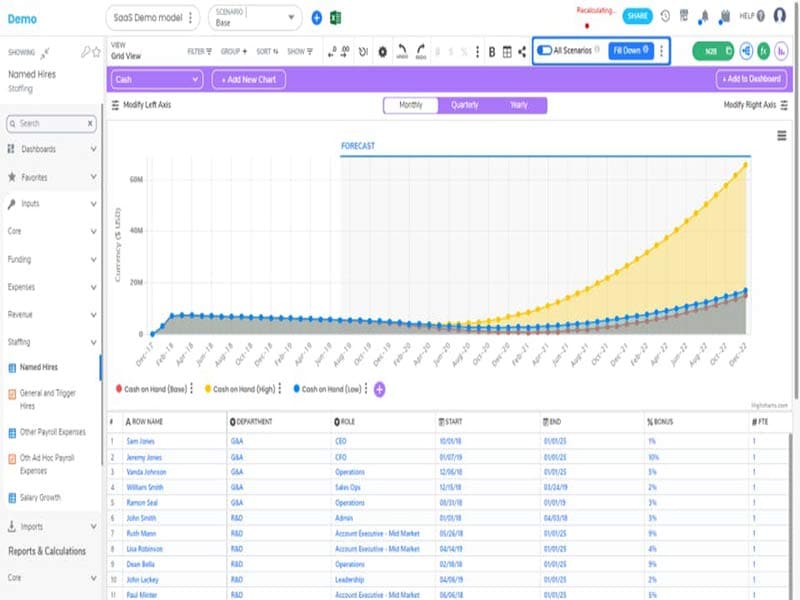Click the blue add scenario plus icon
Image resolution: width=800 pixels, height=600 pixels.
317,17
